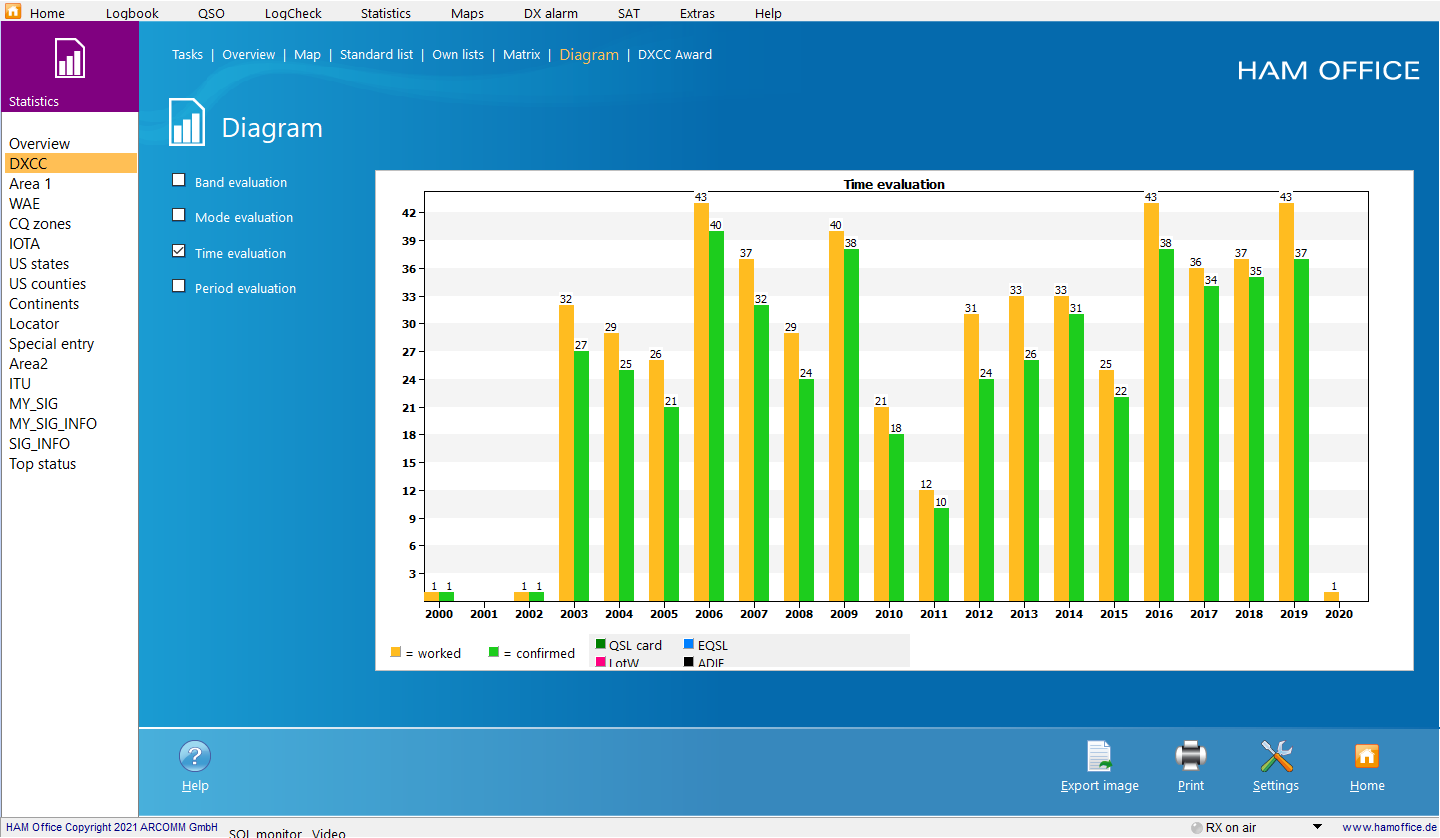1440x838 pixels.
Task: Open the Extras menu
Action: point(697,14)
